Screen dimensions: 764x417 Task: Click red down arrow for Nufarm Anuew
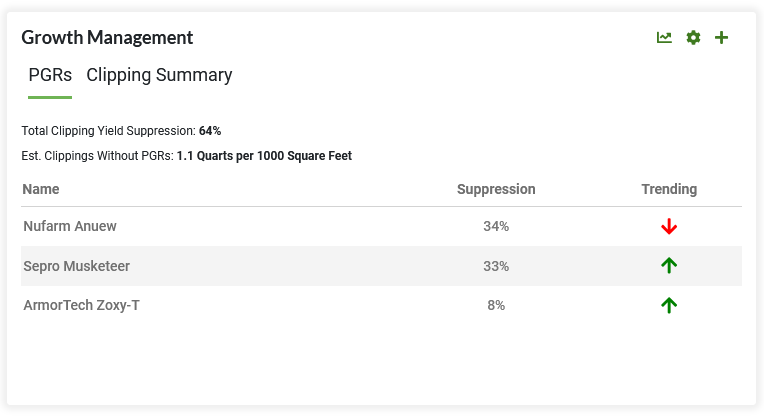pyautogui.click(x=669, y=227)
